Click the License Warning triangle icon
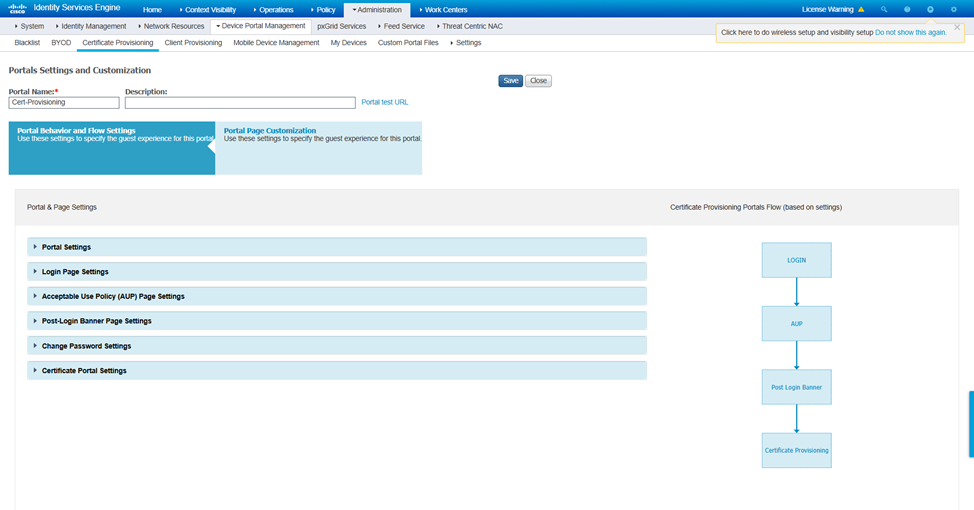This screenshot has width=974, height=510. point(861,9)
